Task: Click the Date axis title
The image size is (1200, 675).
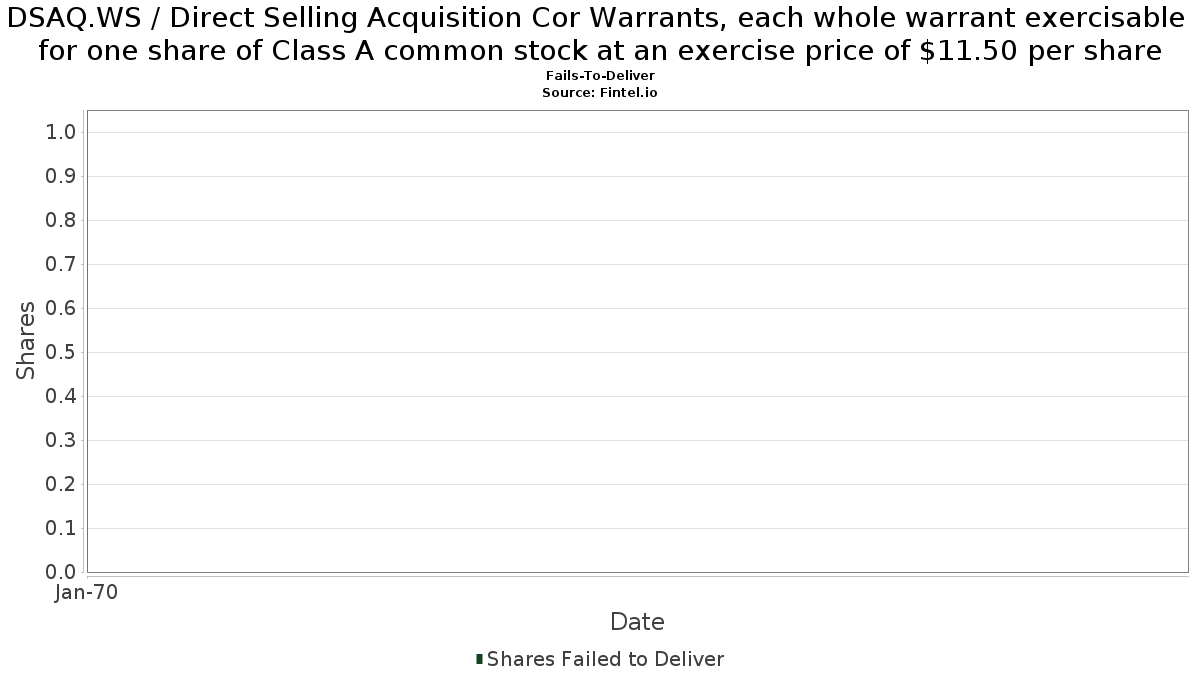Action: [x=637, y=622]
